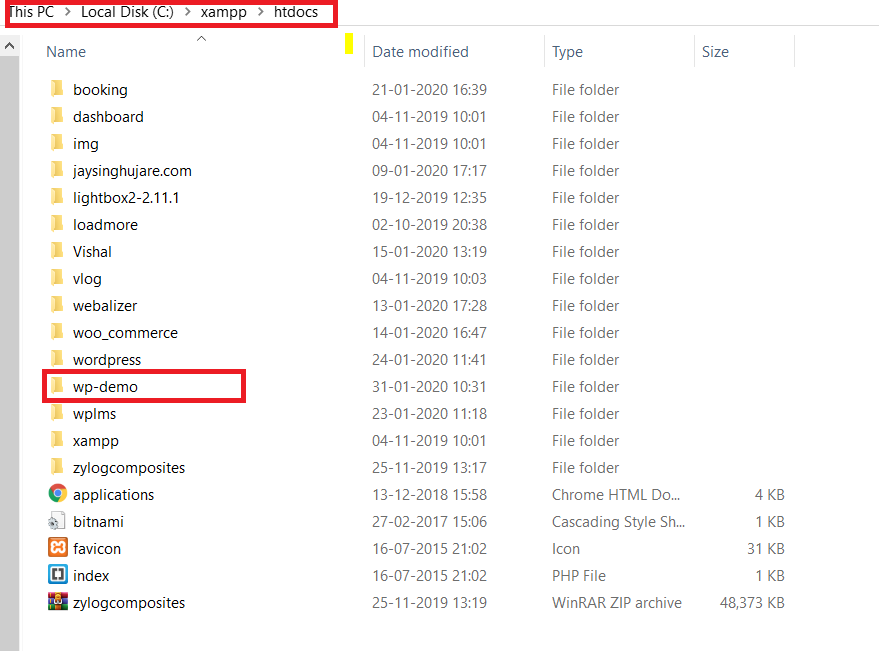Select the Vishal folder icon
Viewport: 879px width, 651px height.
[57, 251]
